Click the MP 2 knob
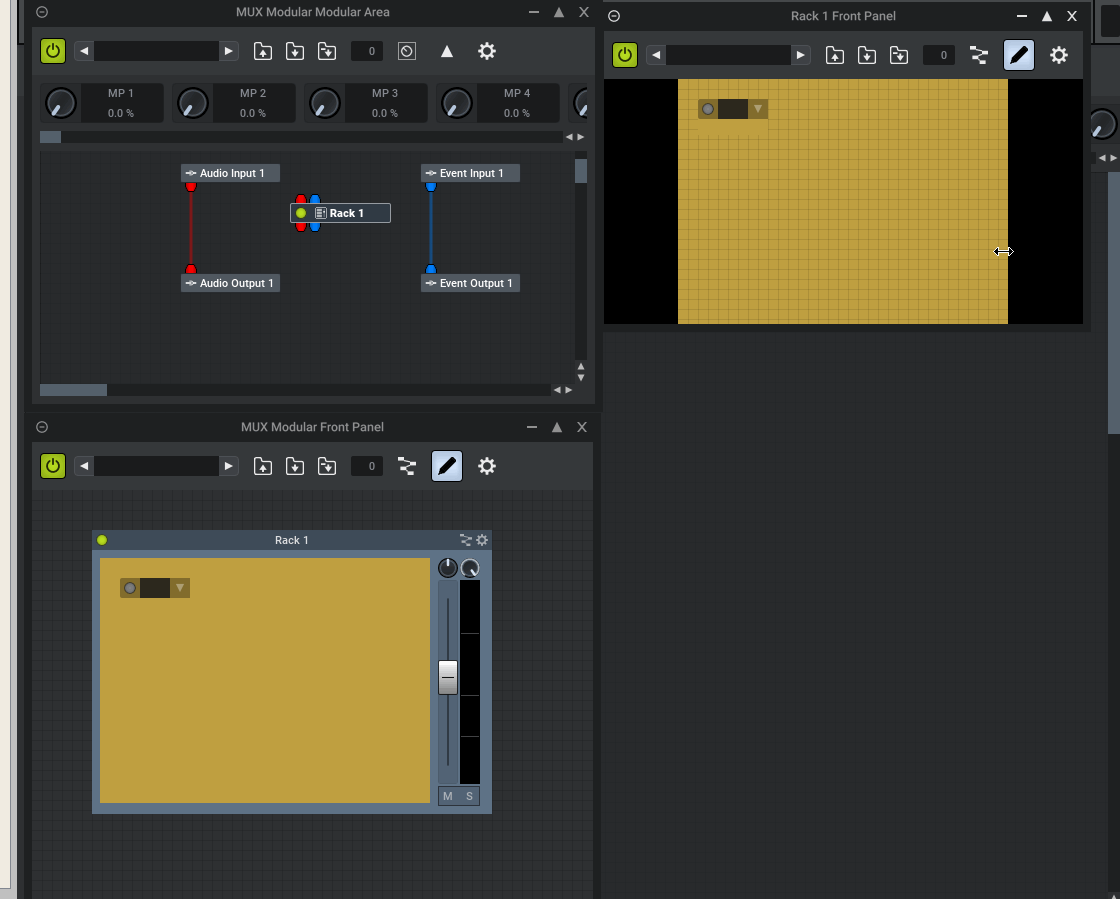 pyautogui.click(x=193, y=104)
